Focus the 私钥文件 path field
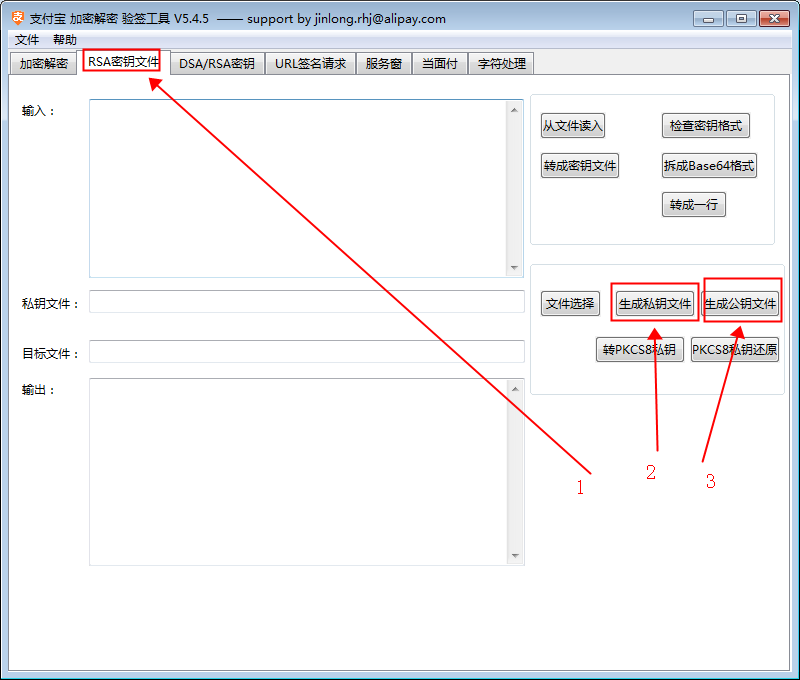800x680 pixels. point(307,301)
